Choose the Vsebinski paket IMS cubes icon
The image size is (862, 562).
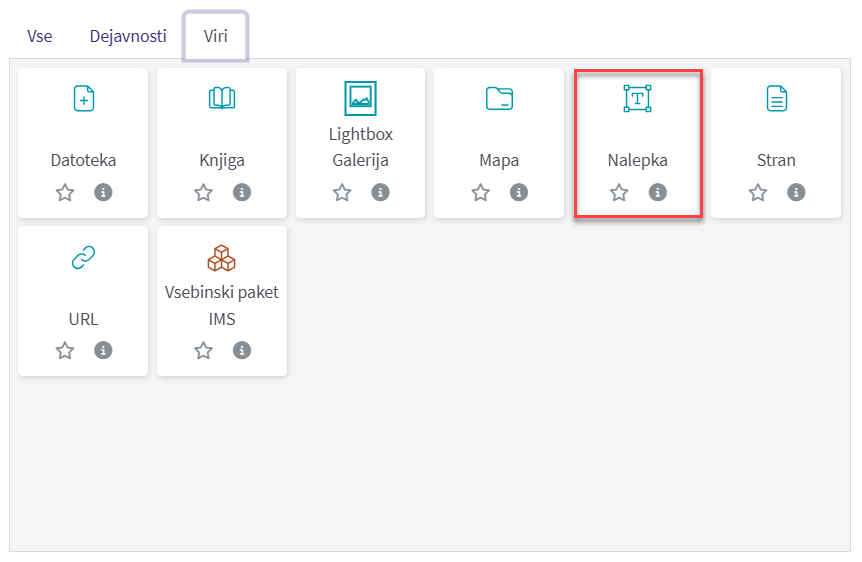(222, 258)
